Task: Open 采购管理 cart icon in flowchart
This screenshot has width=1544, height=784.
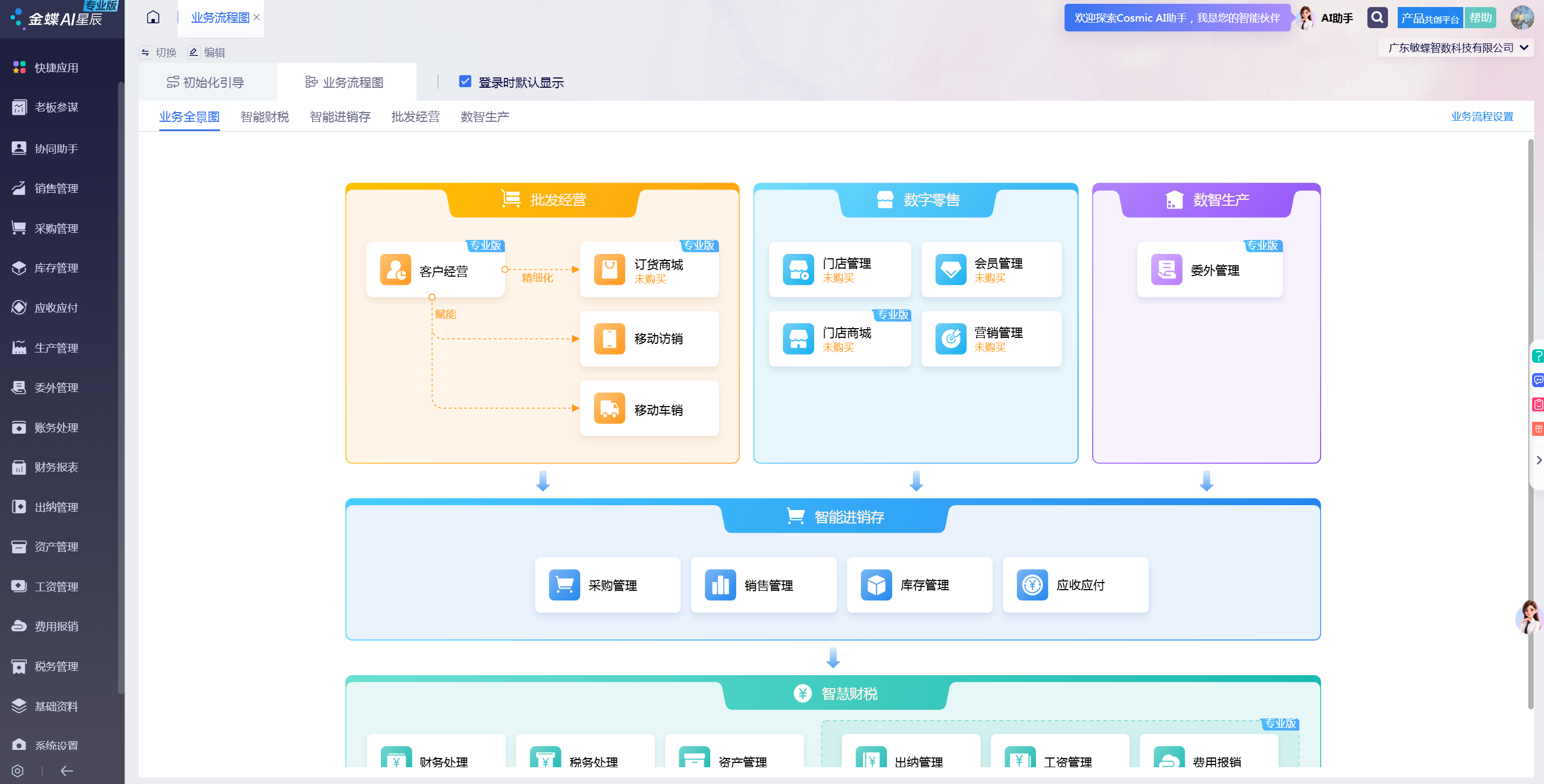Action: click(564, 585)
